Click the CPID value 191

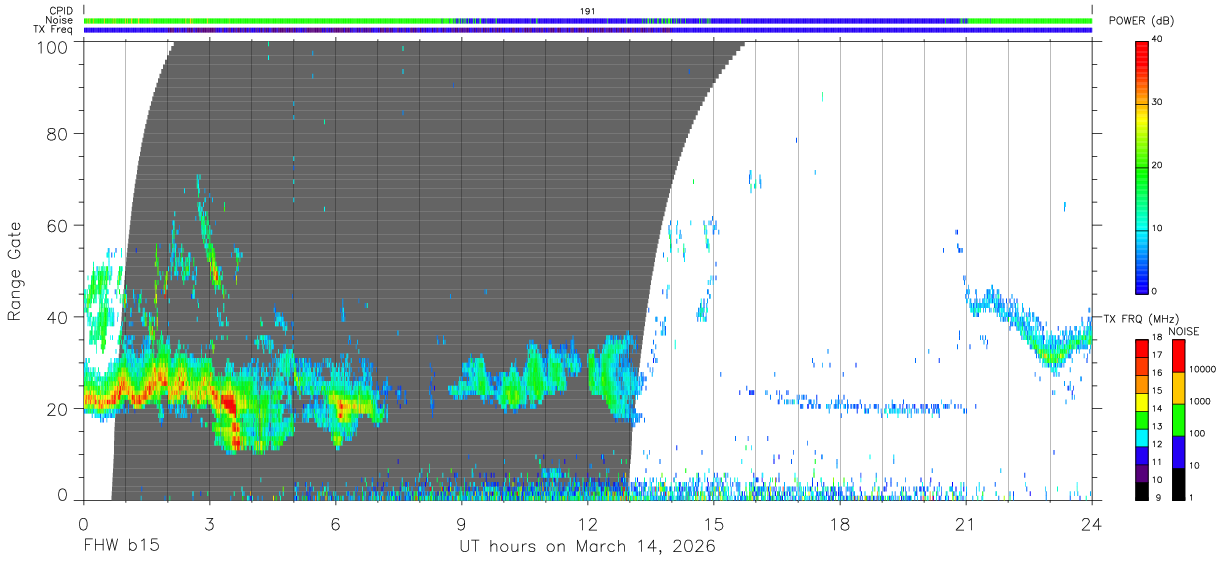(x=588, y=11)
